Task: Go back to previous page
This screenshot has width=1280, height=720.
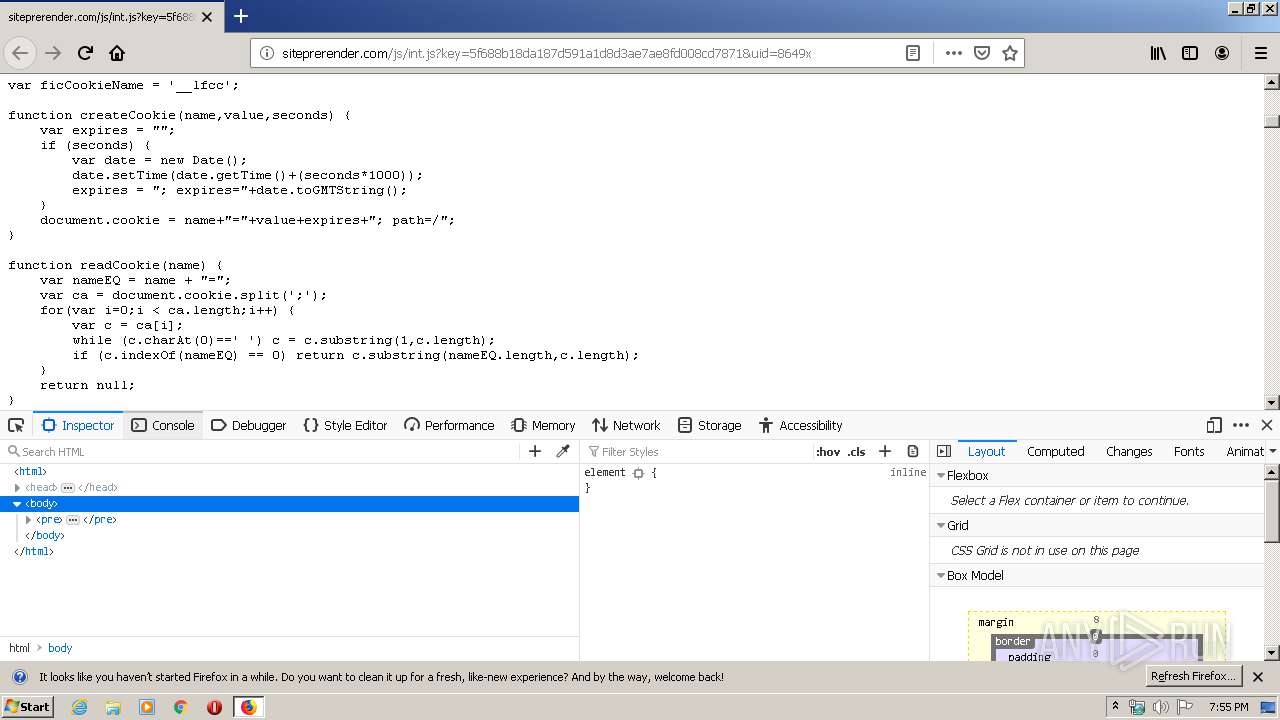Action: point(20,53)
